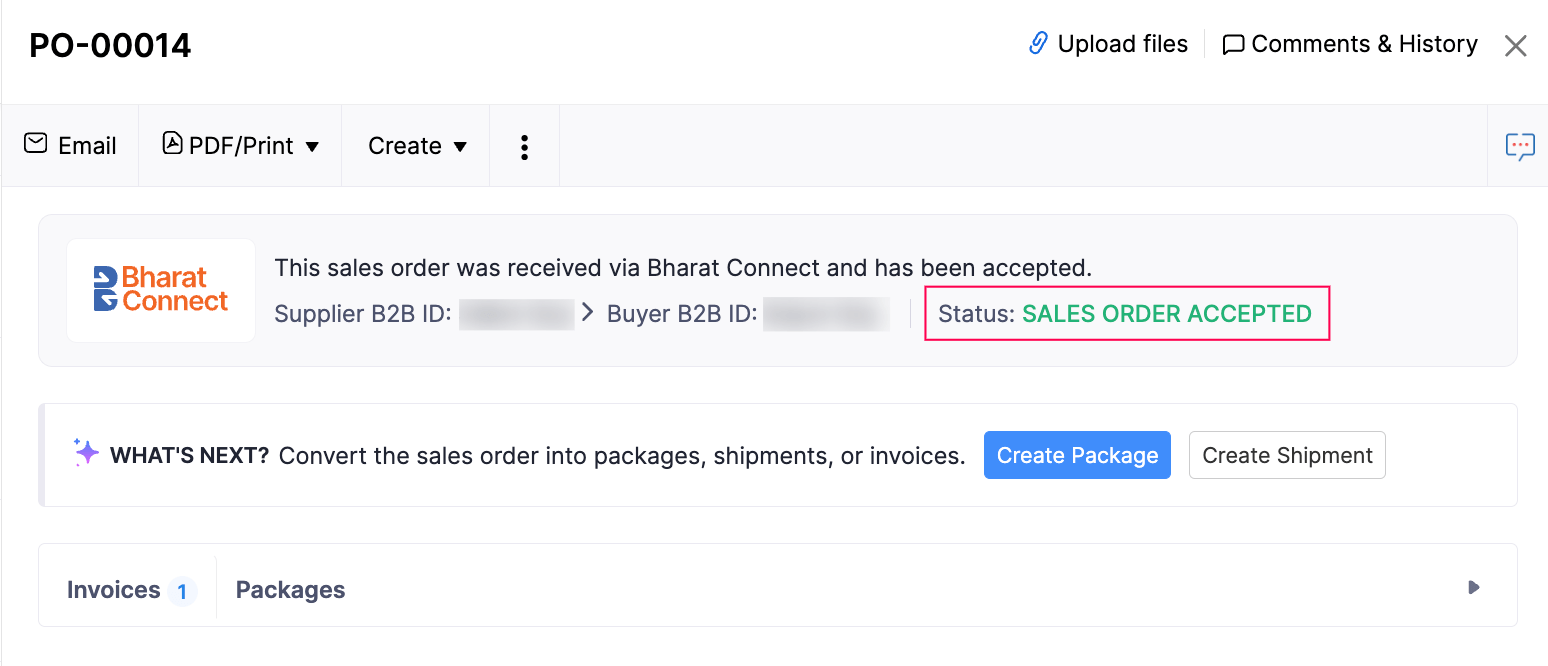Expand the Invoices panel using the right chevron
Screen dimensions: 1548x666
pos(1472,588)
